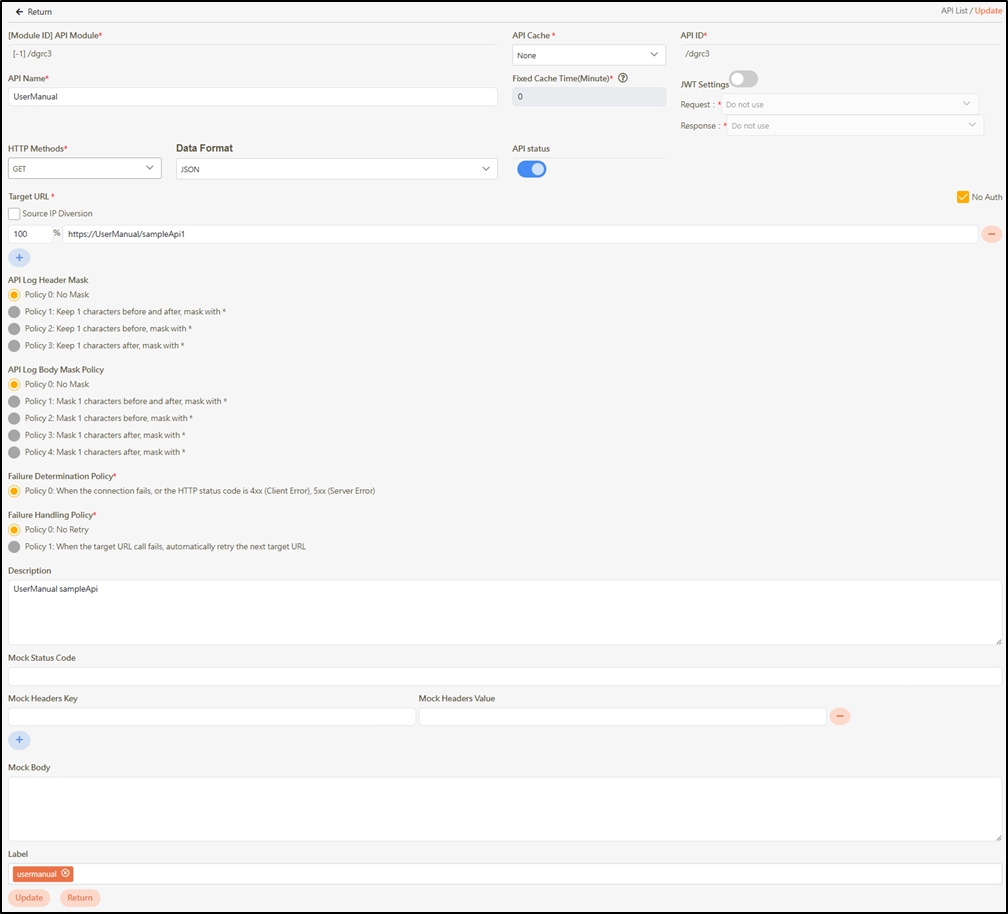1008x914 pixels.
Task: Click the API Name input field
Action: [x=252, y=97]
